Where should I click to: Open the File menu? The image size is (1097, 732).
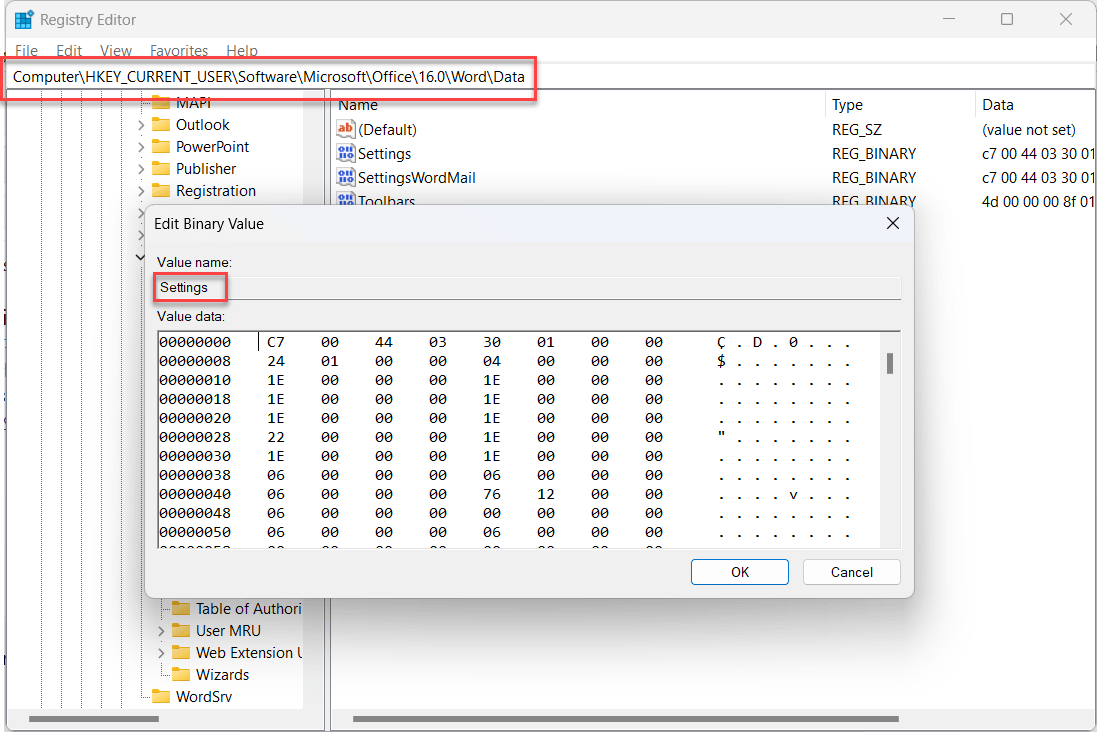click(27, 50)
